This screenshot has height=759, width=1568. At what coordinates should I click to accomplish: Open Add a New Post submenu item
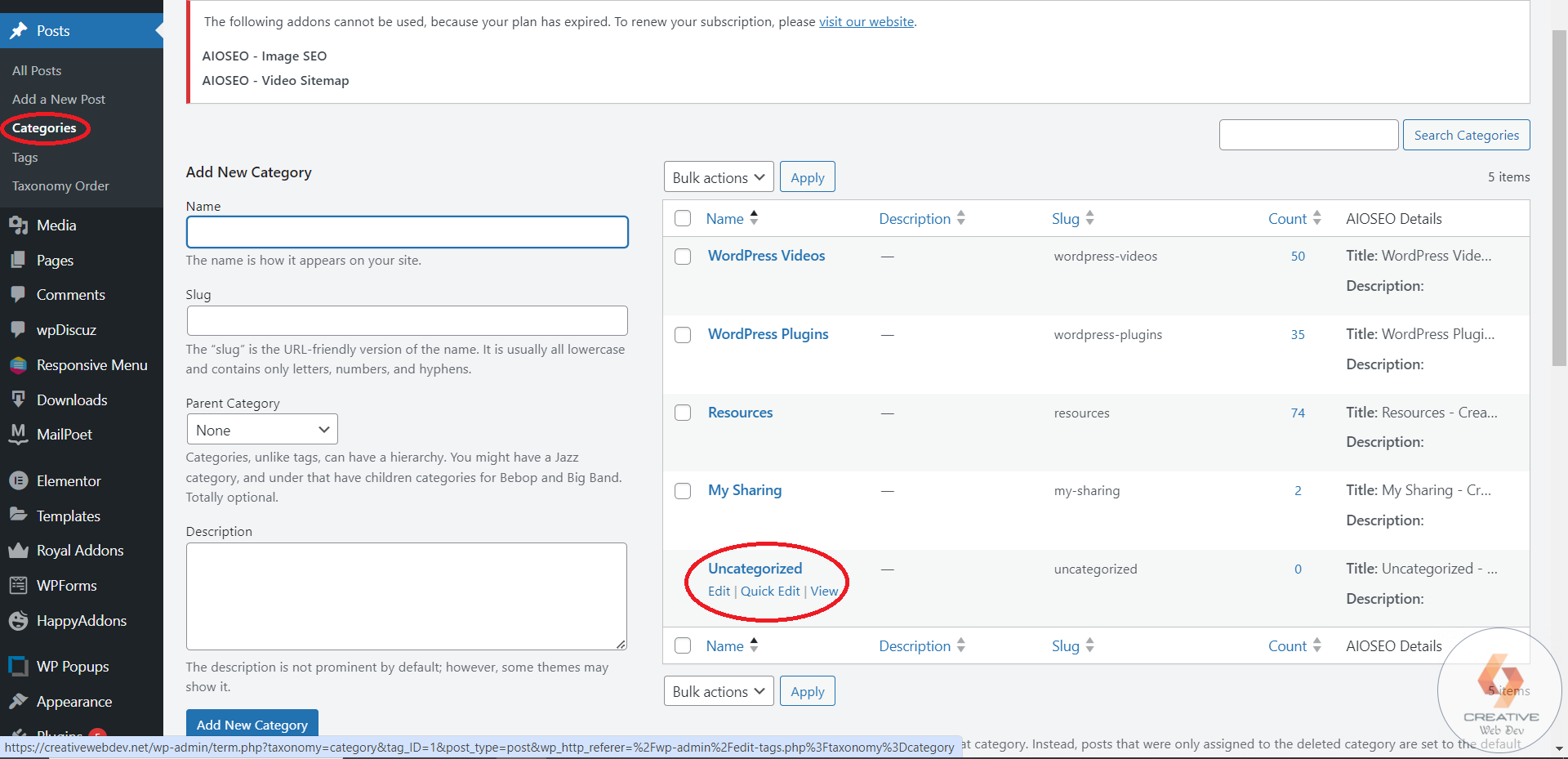59,100
